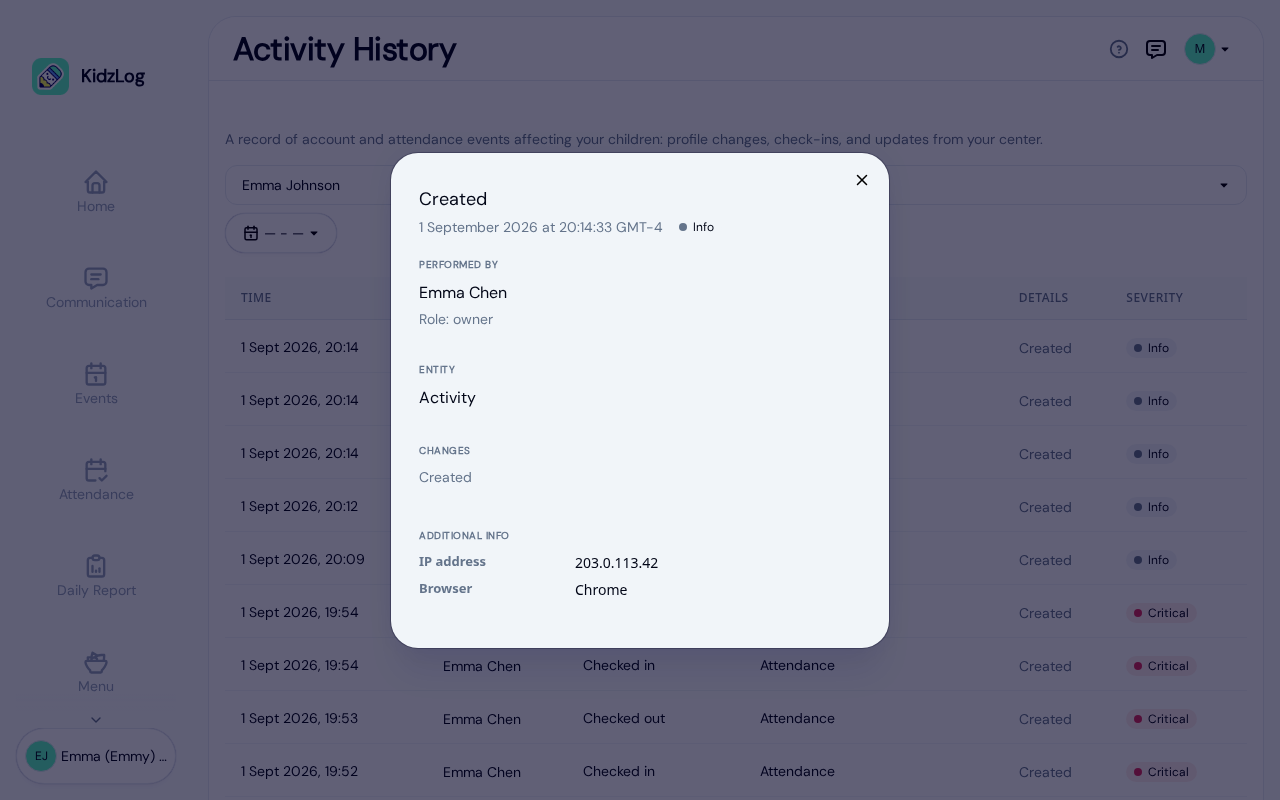Viewport: 1280px width, 800px height.
Task: Expand more sidebar items chevron
Action: tap(96, 719)
